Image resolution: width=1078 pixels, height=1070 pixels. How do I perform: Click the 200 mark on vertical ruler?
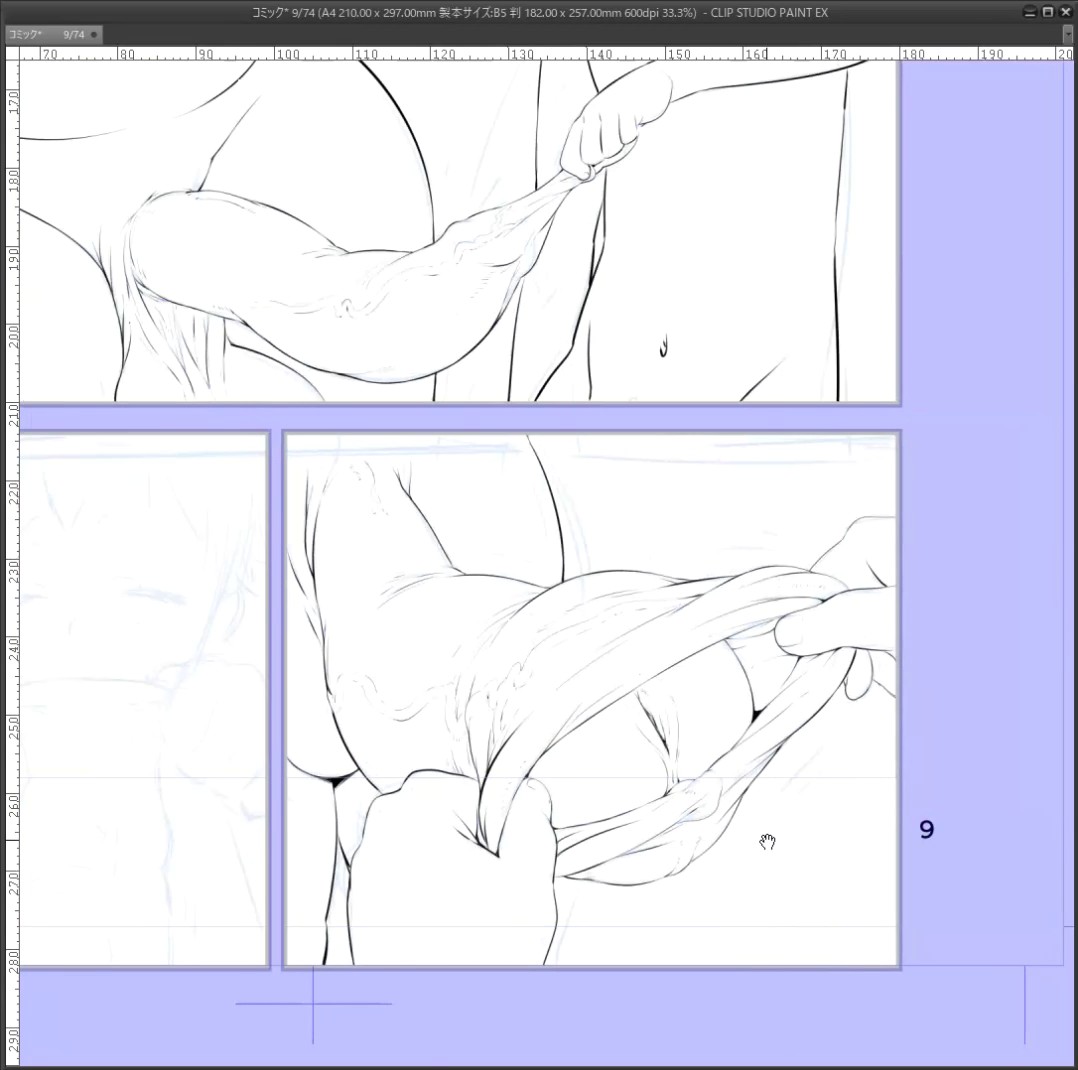point(12,336)
